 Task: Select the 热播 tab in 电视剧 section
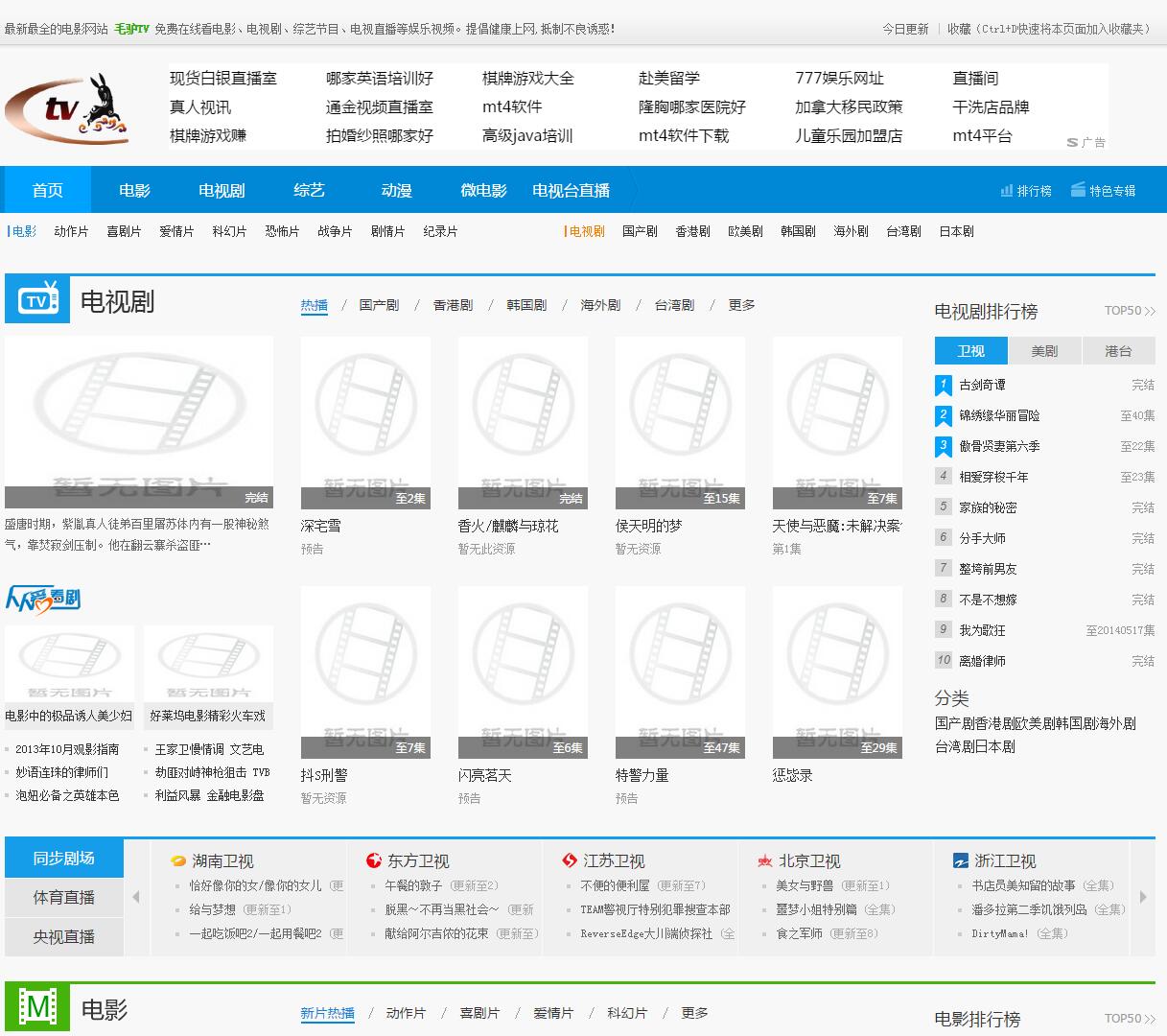click(315, 305)
